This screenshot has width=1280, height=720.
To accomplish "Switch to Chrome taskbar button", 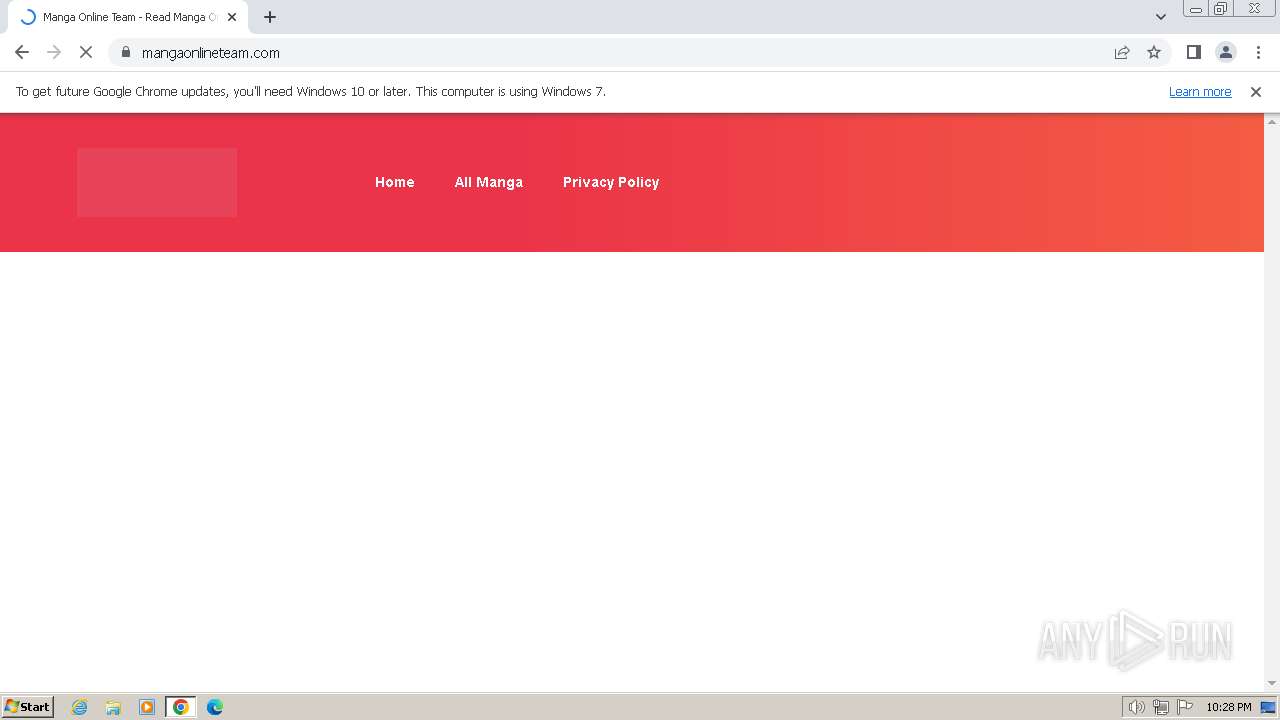I will (181, 707).
